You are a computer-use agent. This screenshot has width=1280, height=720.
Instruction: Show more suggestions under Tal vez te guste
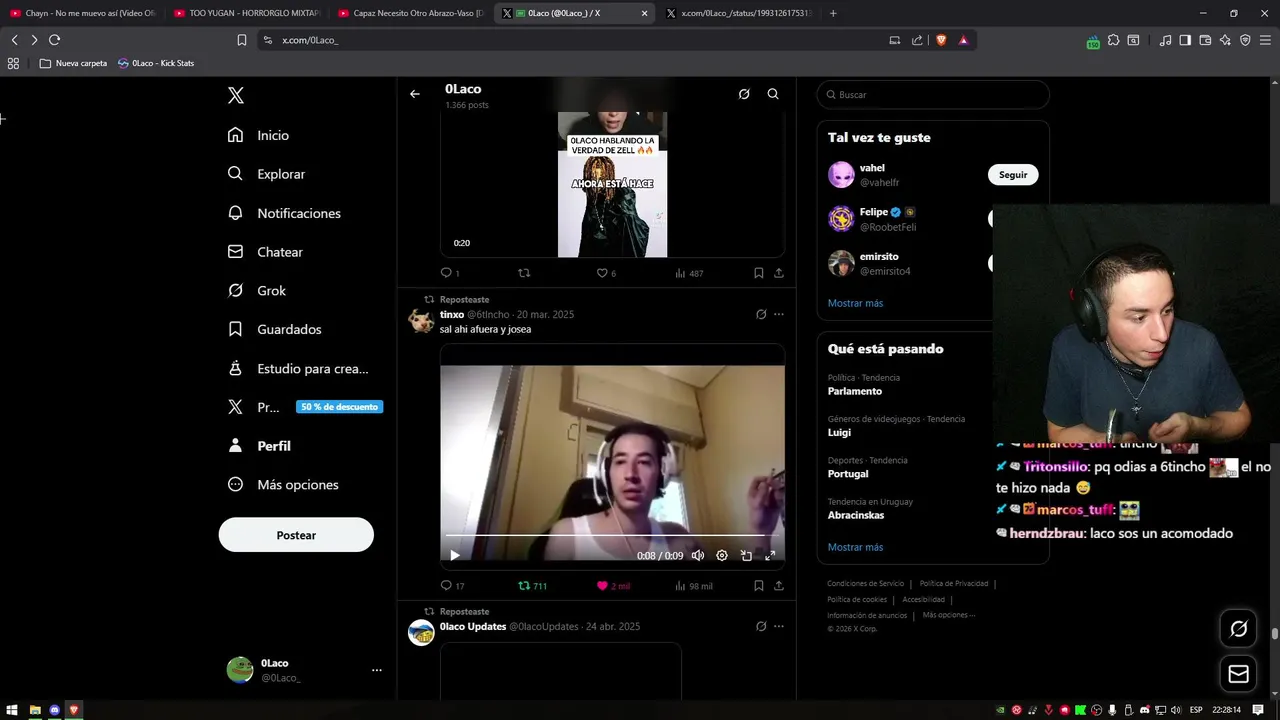click(x=855, y=303)
